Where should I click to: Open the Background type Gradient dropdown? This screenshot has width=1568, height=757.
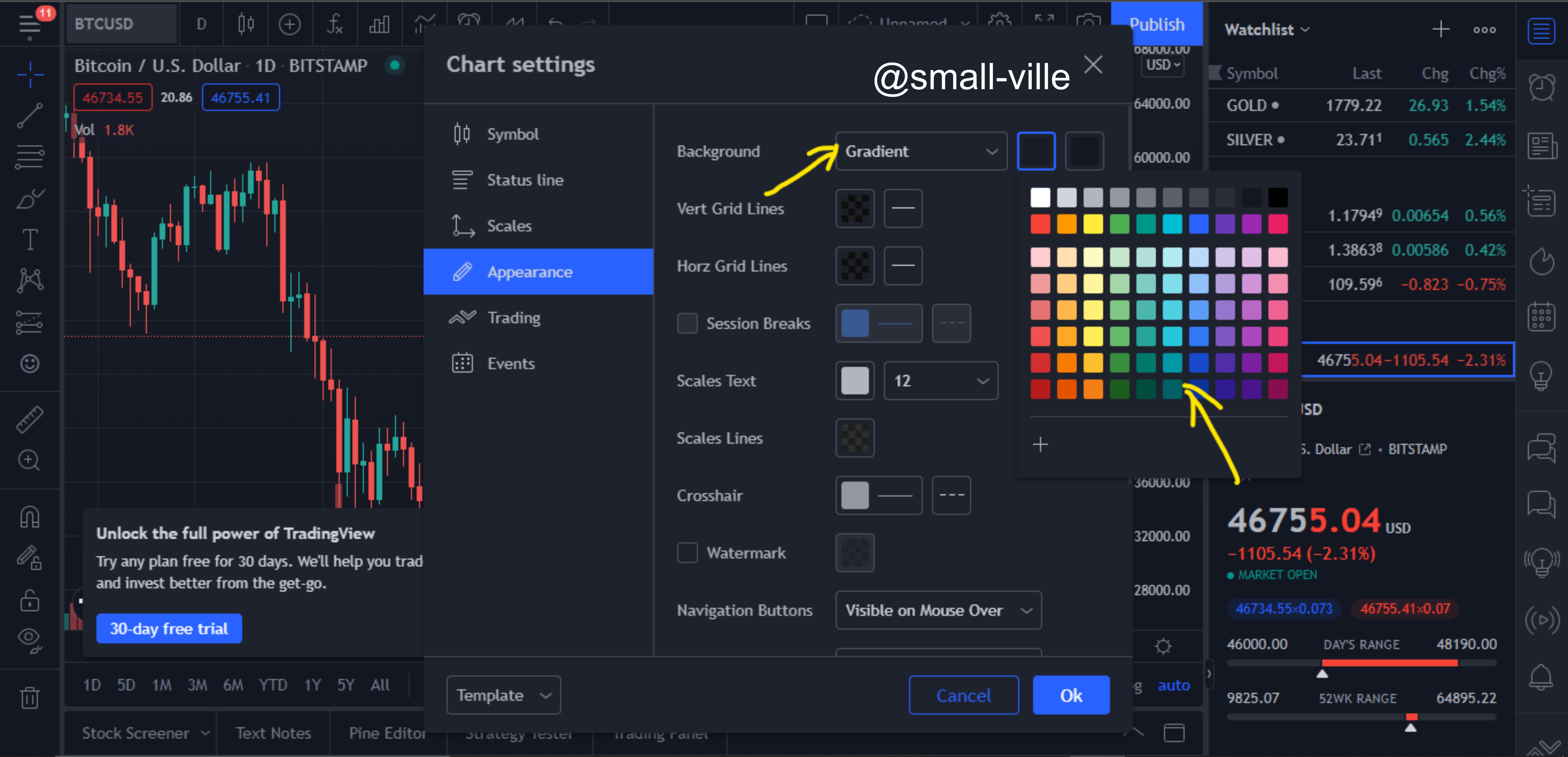click(921, 151)
